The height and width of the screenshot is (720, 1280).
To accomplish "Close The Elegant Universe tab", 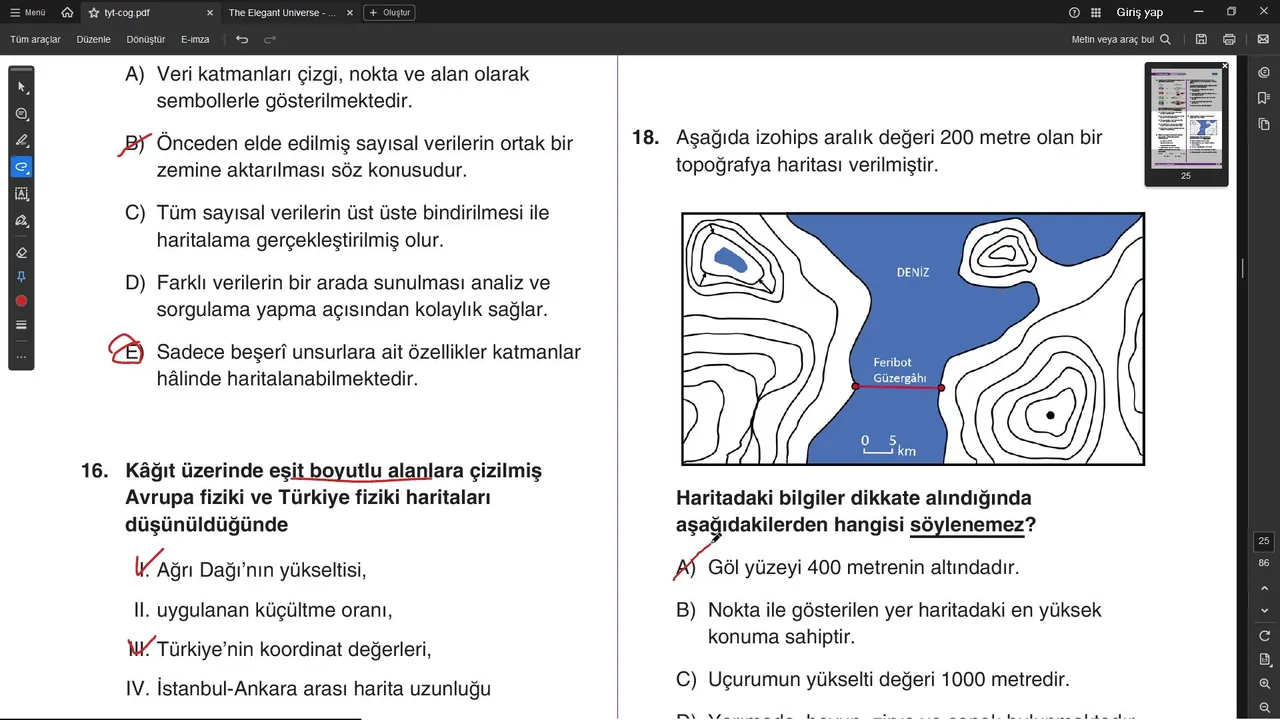I will click(349, 13).
